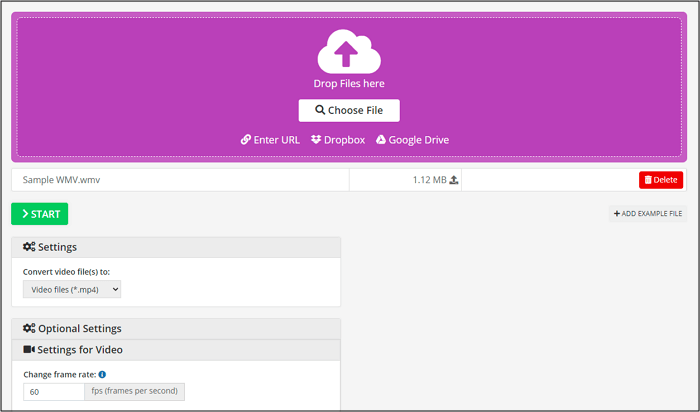Select the Sample WMV.wmv file row

click(180, 180)
